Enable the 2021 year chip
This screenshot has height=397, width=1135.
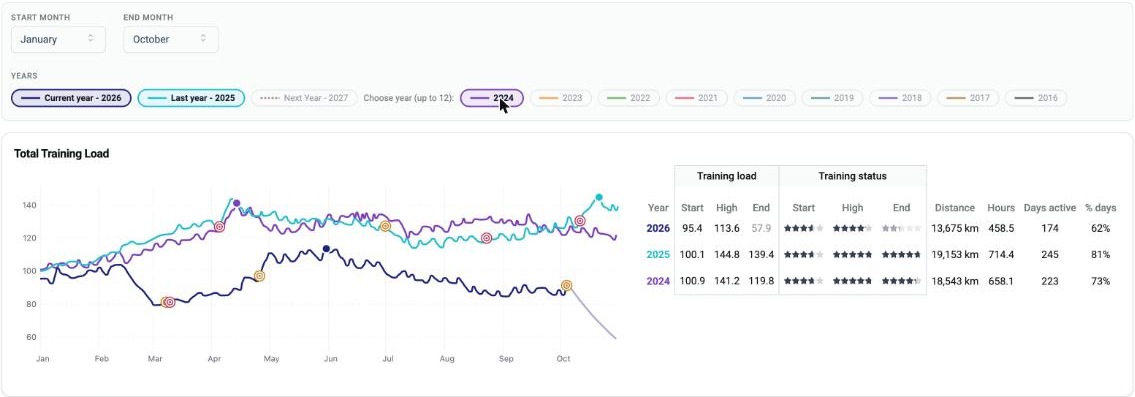coord(696,98)
